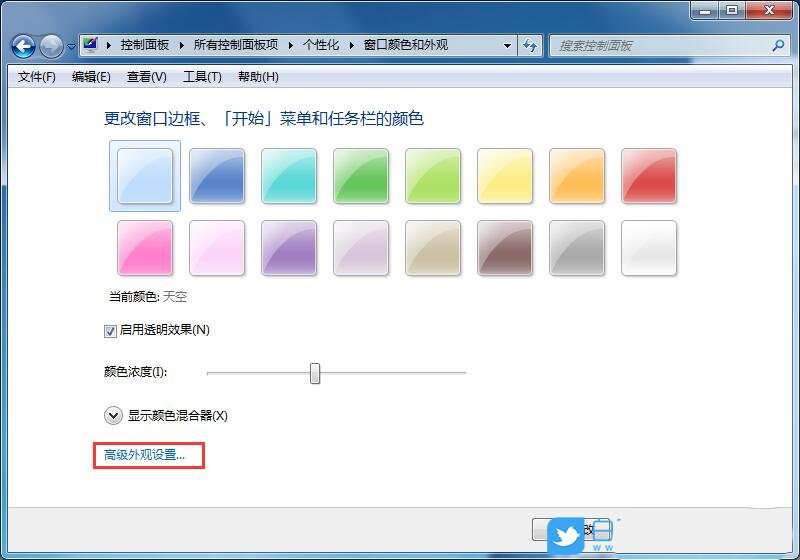Open the address bar history dropdown
This screenshot has height=560, width=800.
click(x=507, y=45)
